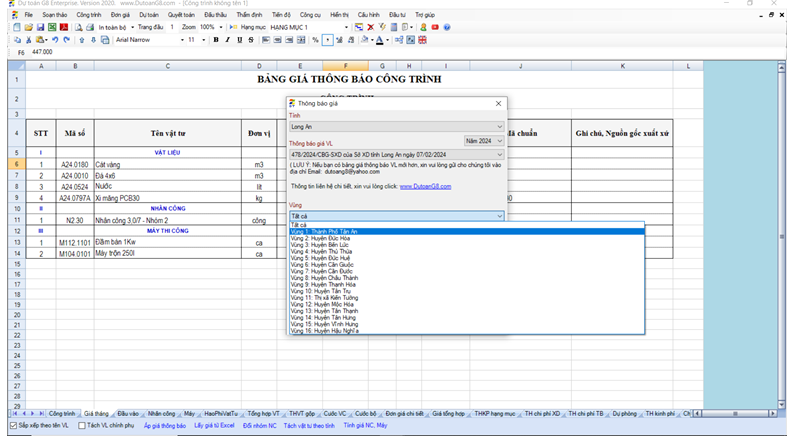Click the red X delete icon
797x439 pixels.
click(371, 27)
